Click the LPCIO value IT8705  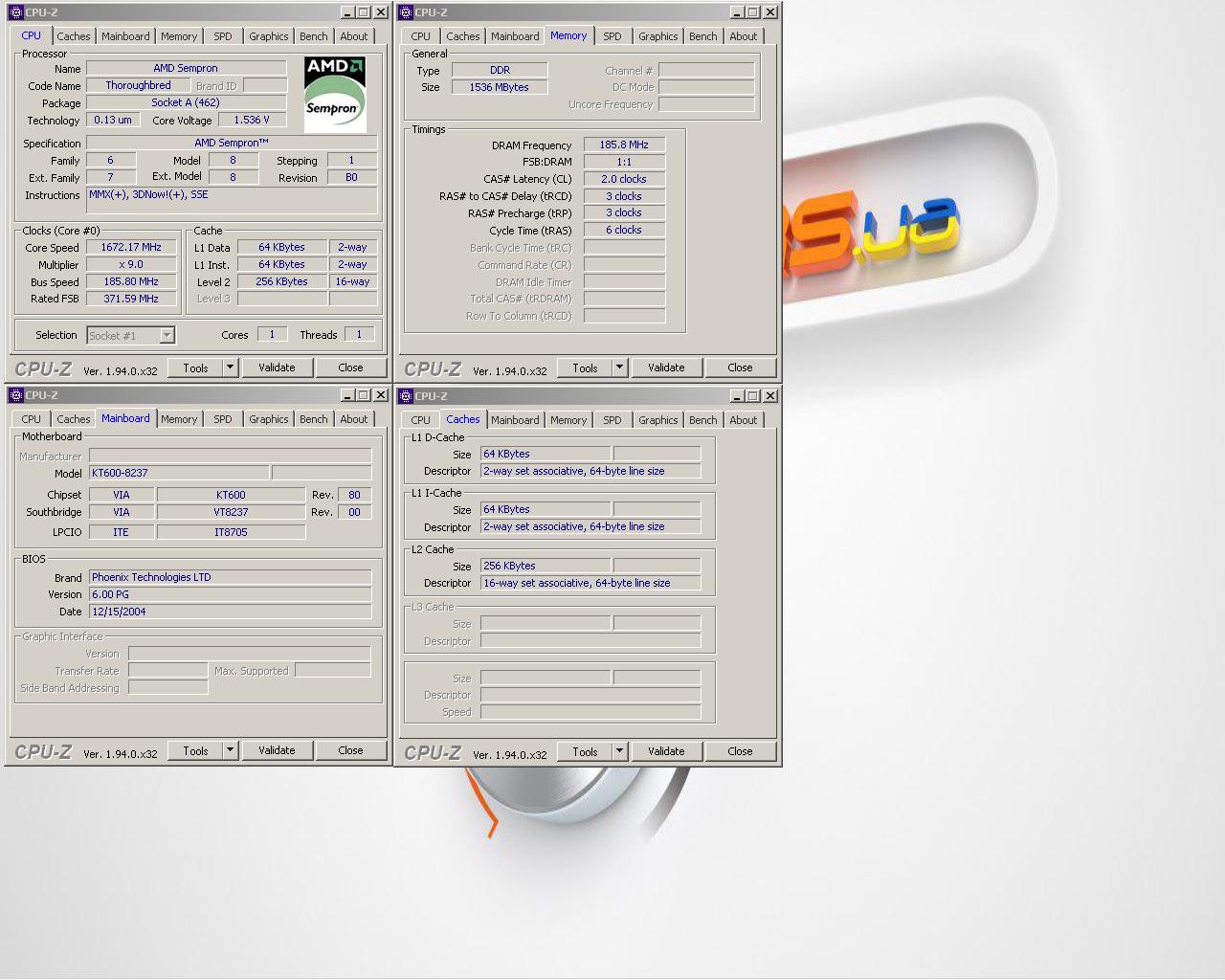231,532
